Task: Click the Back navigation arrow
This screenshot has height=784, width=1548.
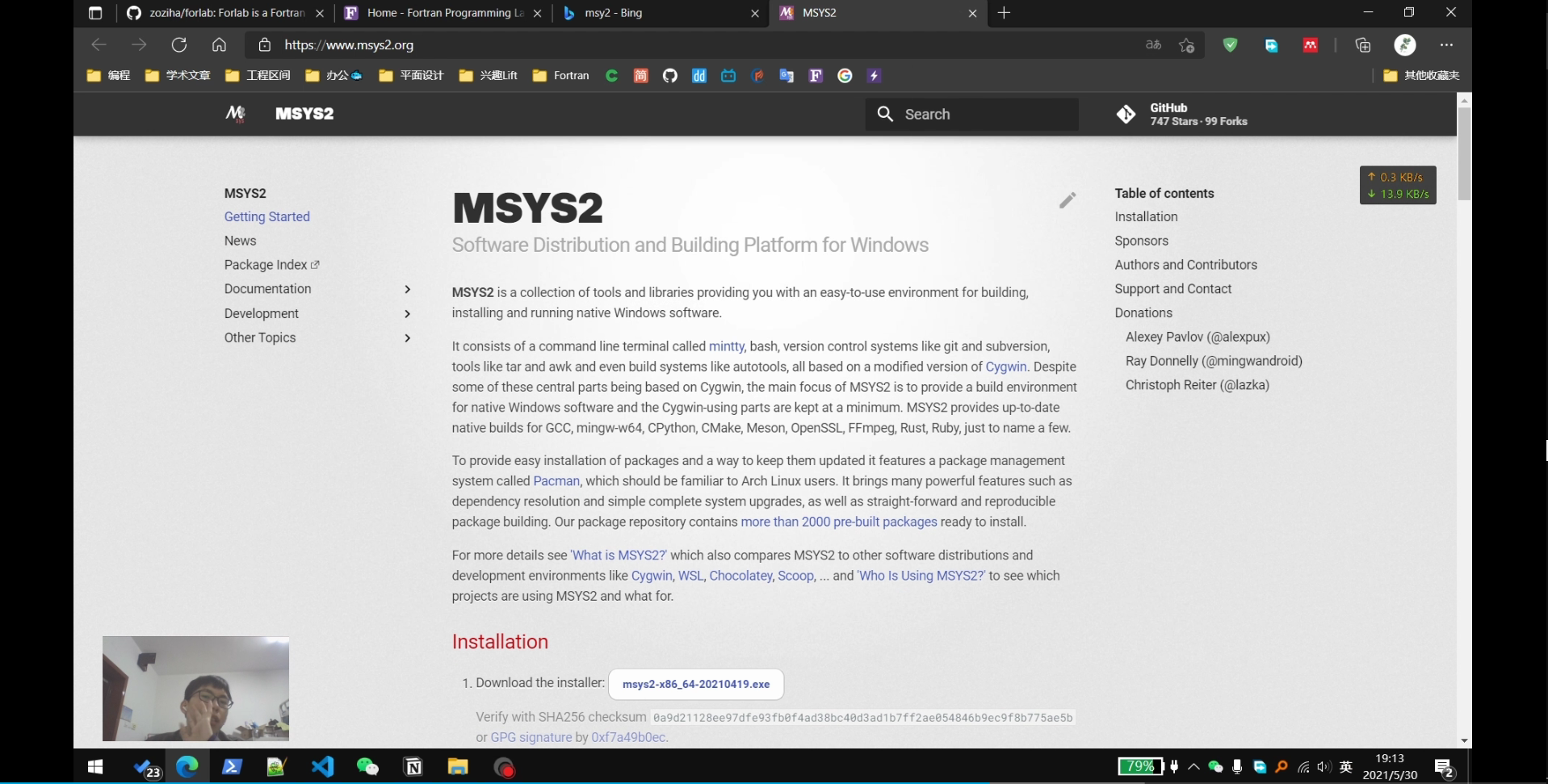Action: coord(99,44)
